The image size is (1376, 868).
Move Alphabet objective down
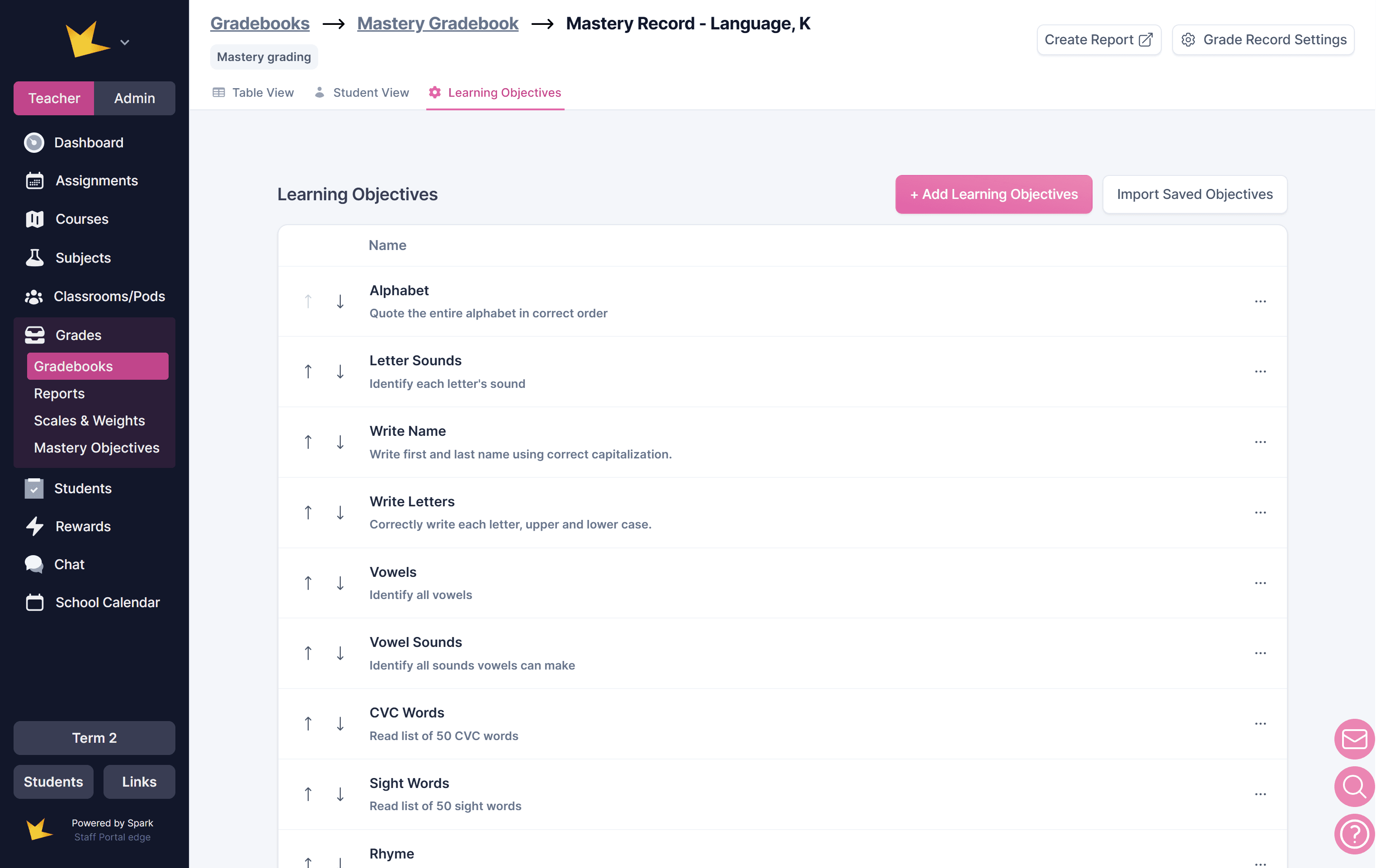[340, 302]
